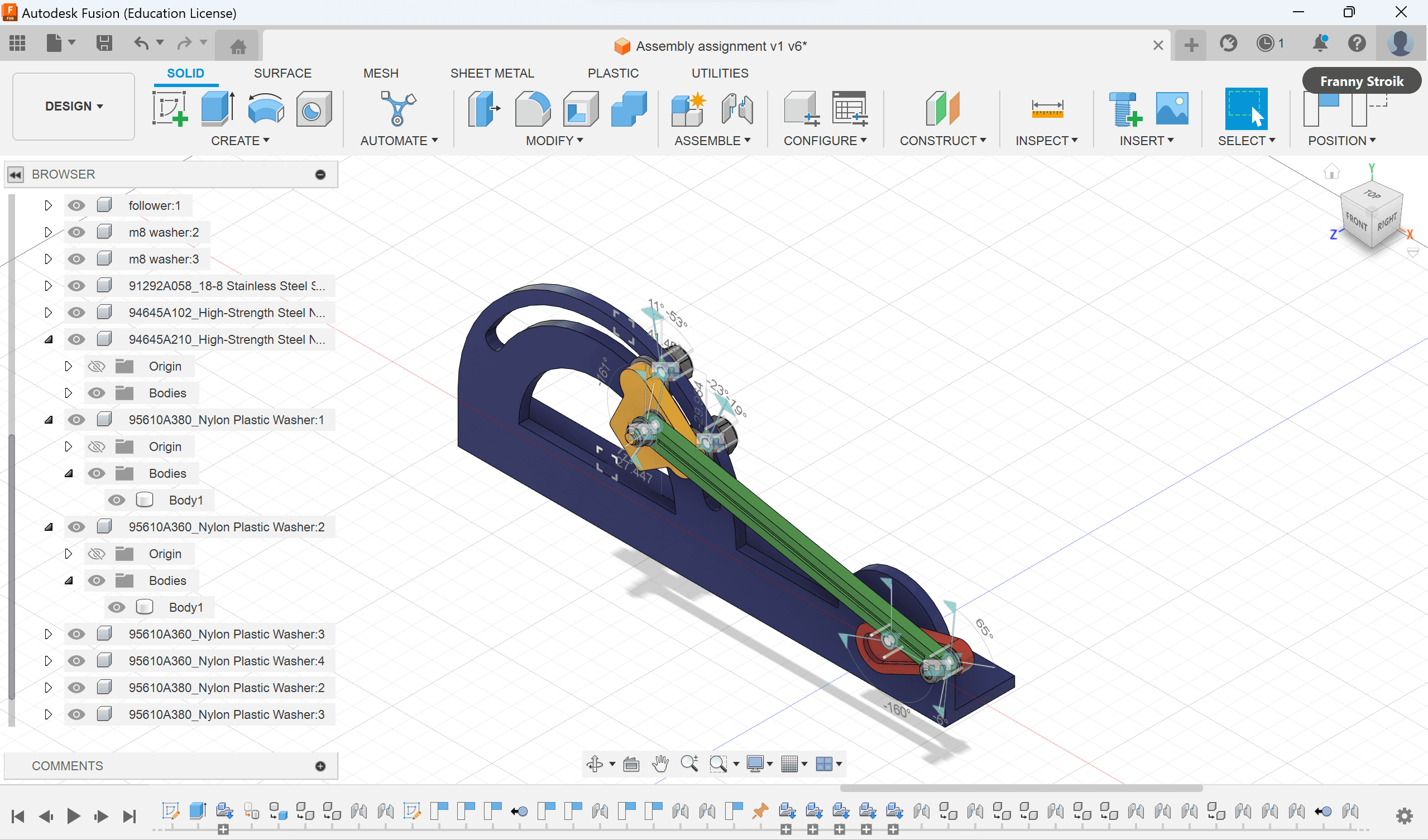Viewport: 1428px width, 840px height.
Task: Open the Automate tool icon
Action: (398, 108)
